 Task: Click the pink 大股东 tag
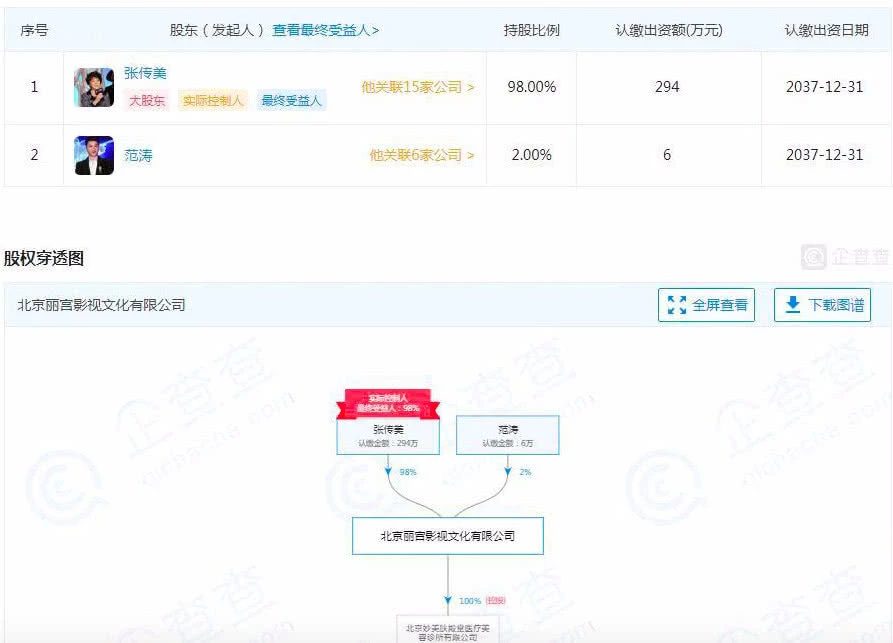147,101
